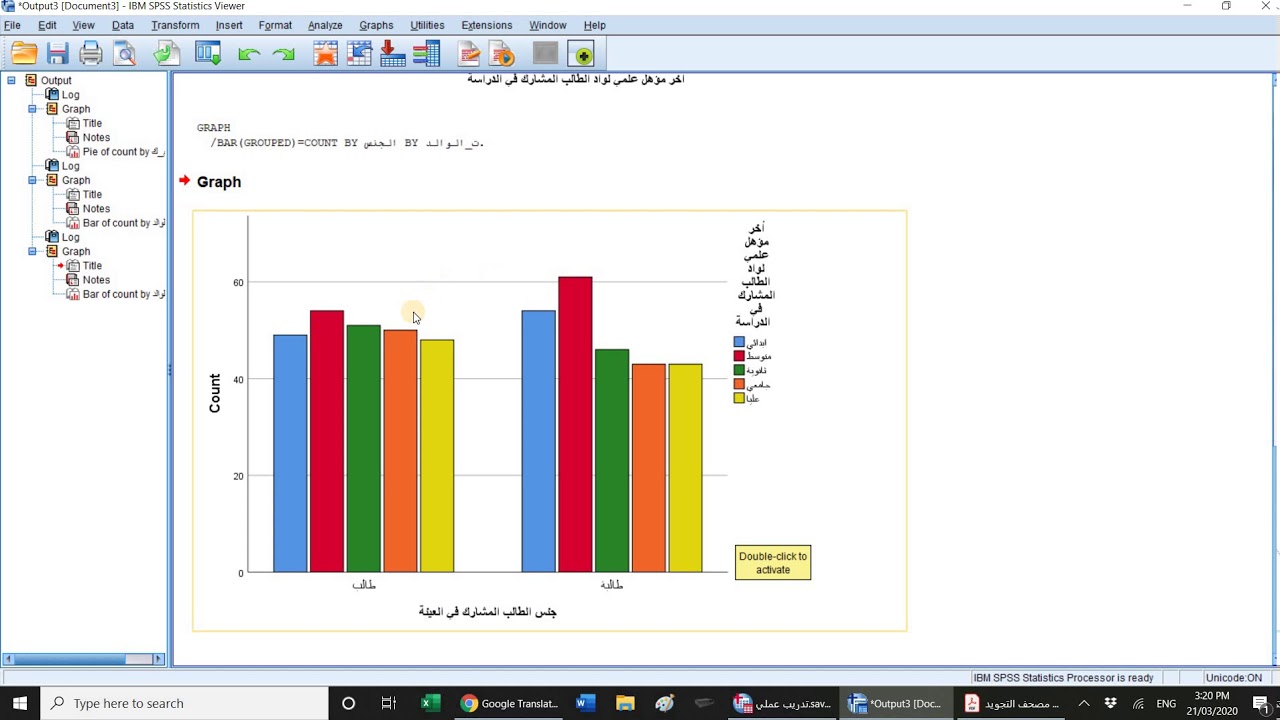Screen dimensions: 1280x720
Task: Open Print Preview from the toolbar
Action: click(125, 54)
